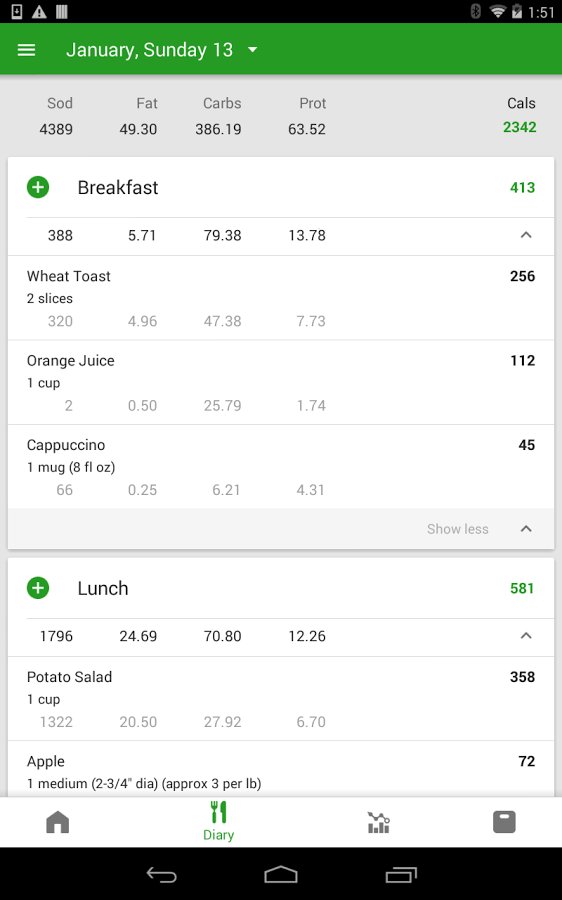Open the Wheat Toast entry
This screenshot has height=900, width=562.
click(281, 298)
